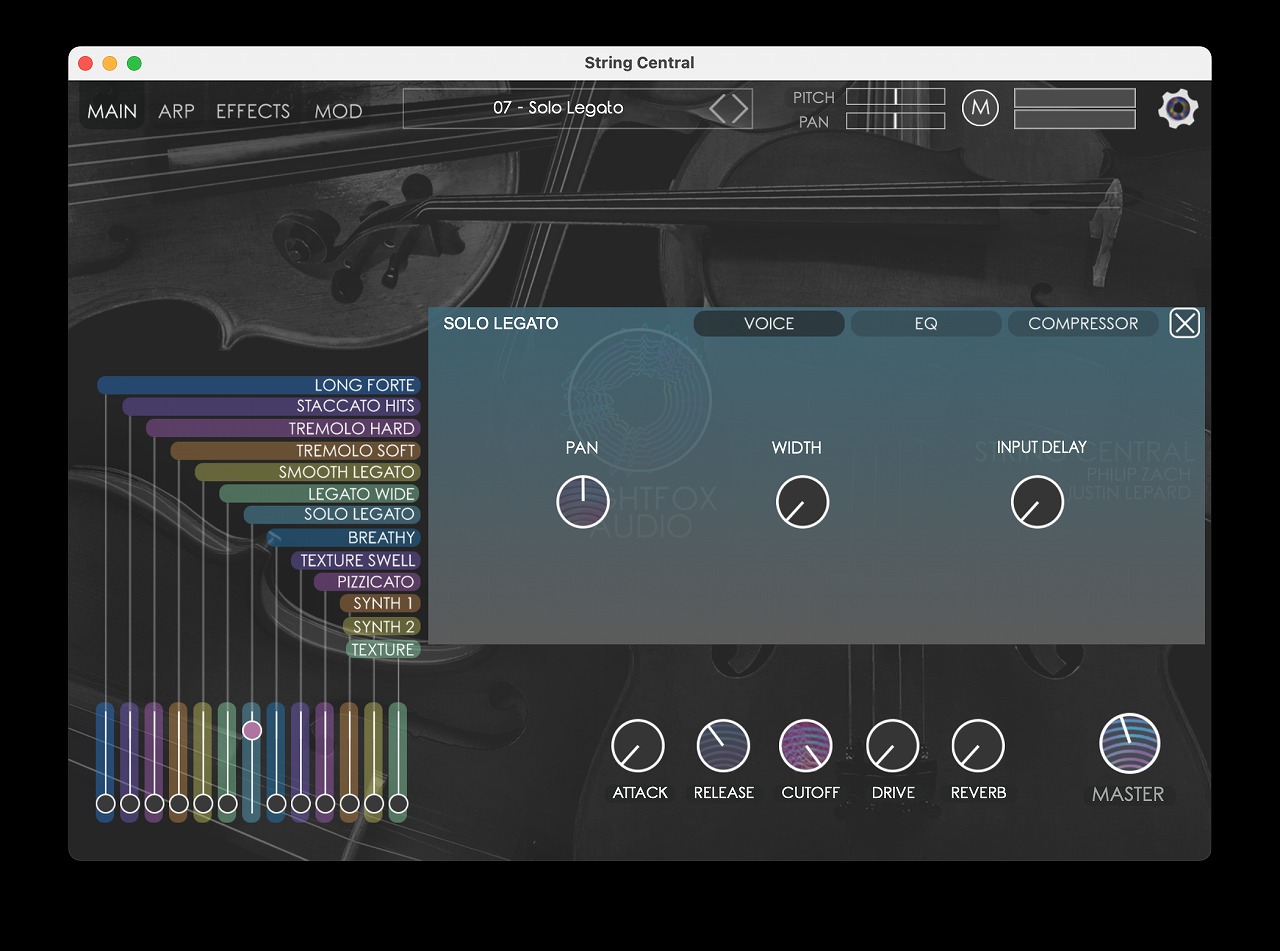Click the Release knob

pos(723,746)
